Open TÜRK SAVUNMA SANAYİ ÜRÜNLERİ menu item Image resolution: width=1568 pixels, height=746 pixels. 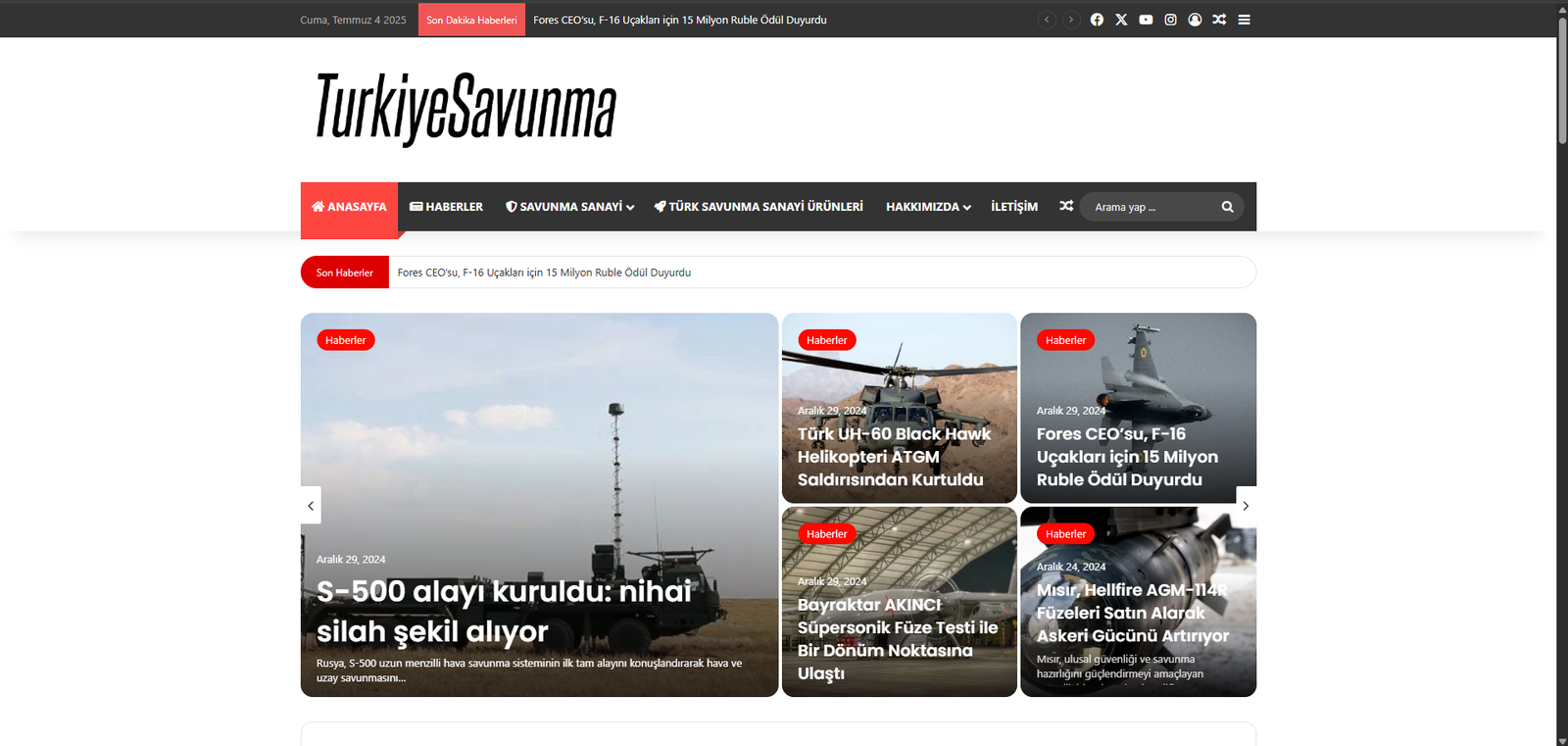[759, 207]
